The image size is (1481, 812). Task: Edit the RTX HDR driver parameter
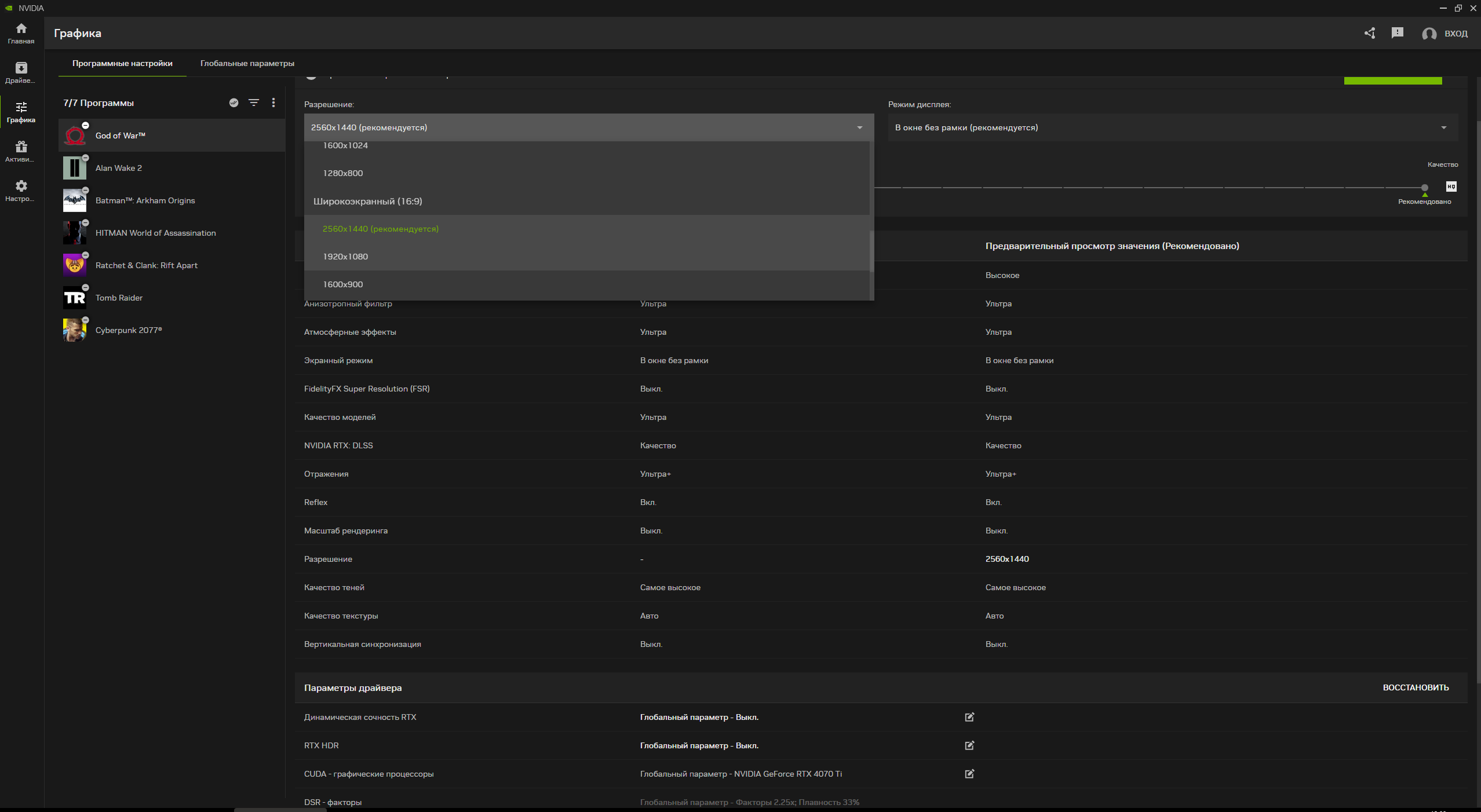(969, 745)
